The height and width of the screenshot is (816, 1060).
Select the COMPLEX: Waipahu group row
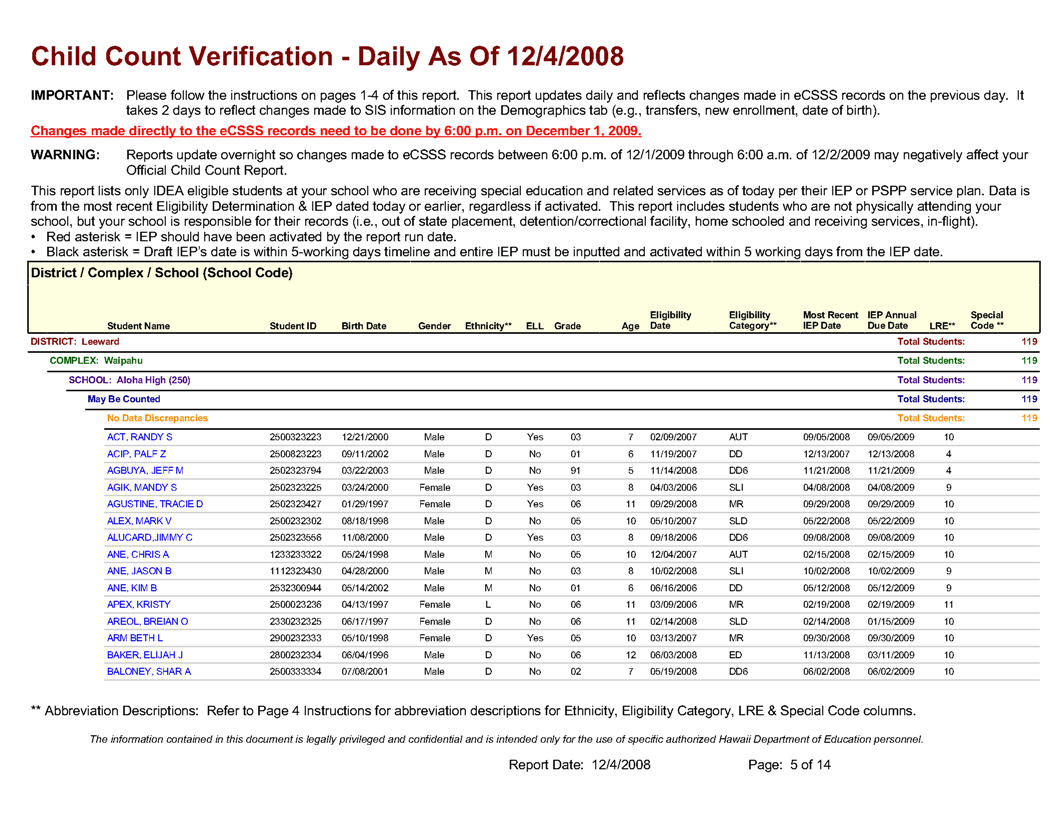[96, 360]
